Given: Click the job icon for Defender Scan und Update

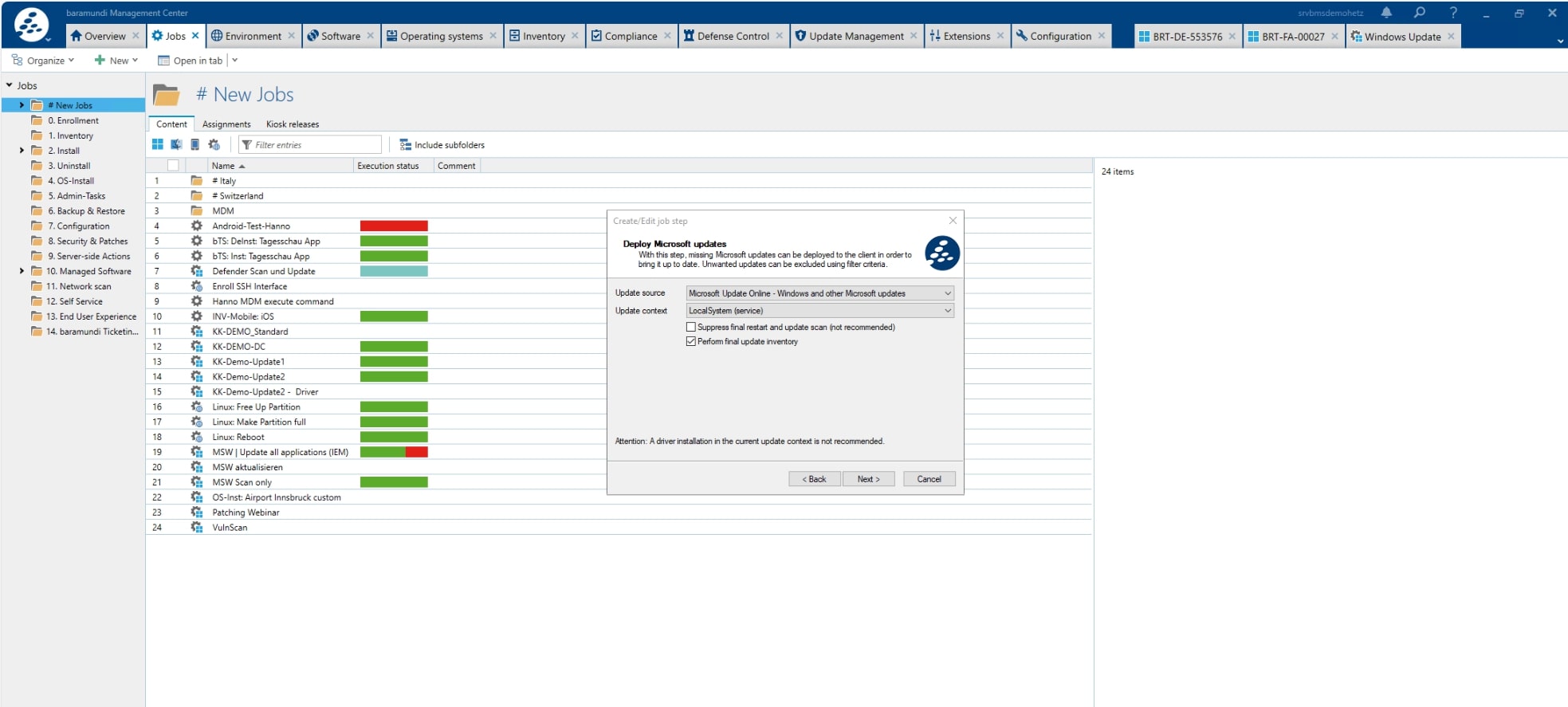Looking at the screenshot, I should pyautogui.click(x=196, y=271).
